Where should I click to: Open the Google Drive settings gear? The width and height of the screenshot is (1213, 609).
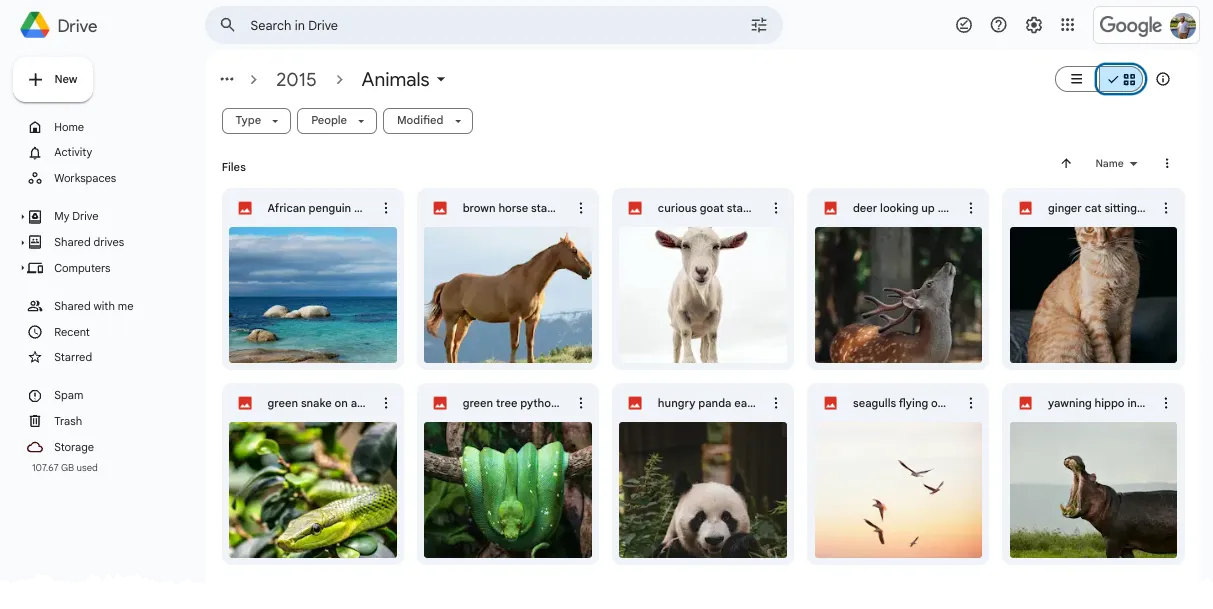[1033, 25]
